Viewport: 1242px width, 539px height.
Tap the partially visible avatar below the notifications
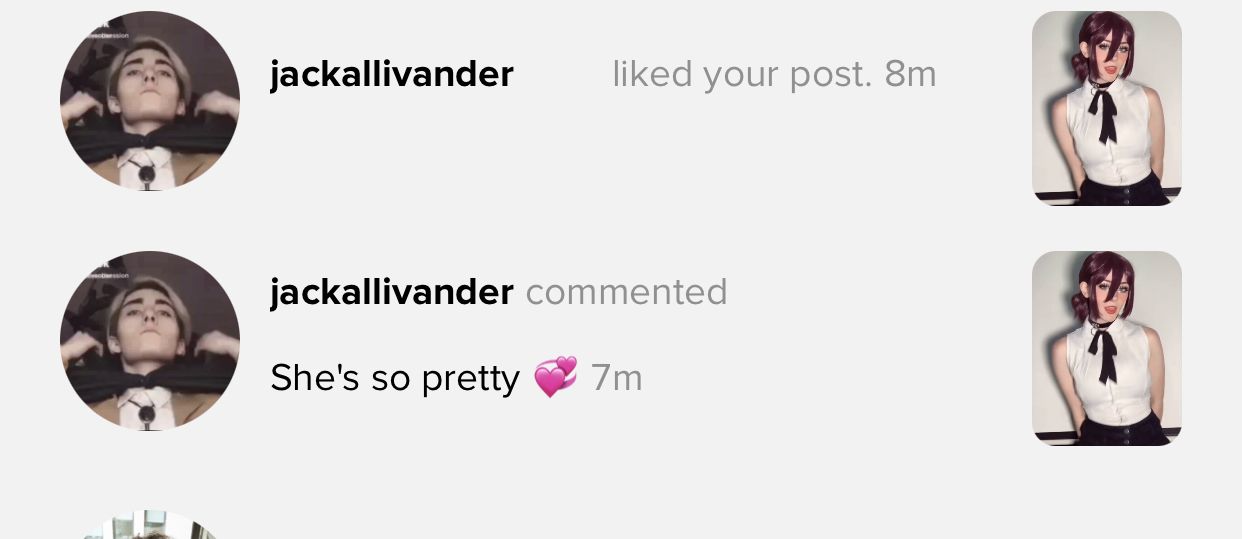(150, 525)
